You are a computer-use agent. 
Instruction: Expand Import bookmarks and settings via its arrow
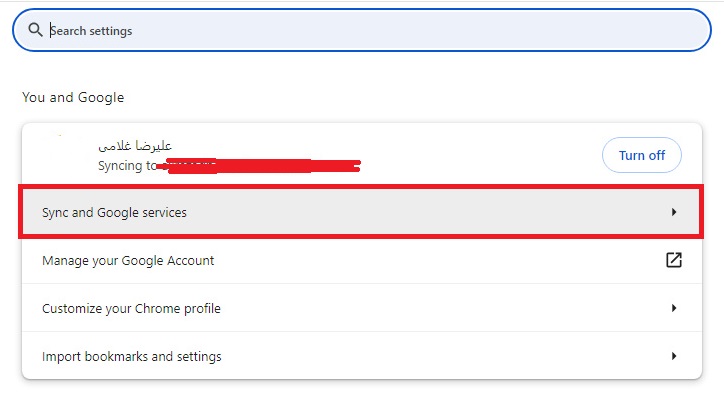(674, 356)
